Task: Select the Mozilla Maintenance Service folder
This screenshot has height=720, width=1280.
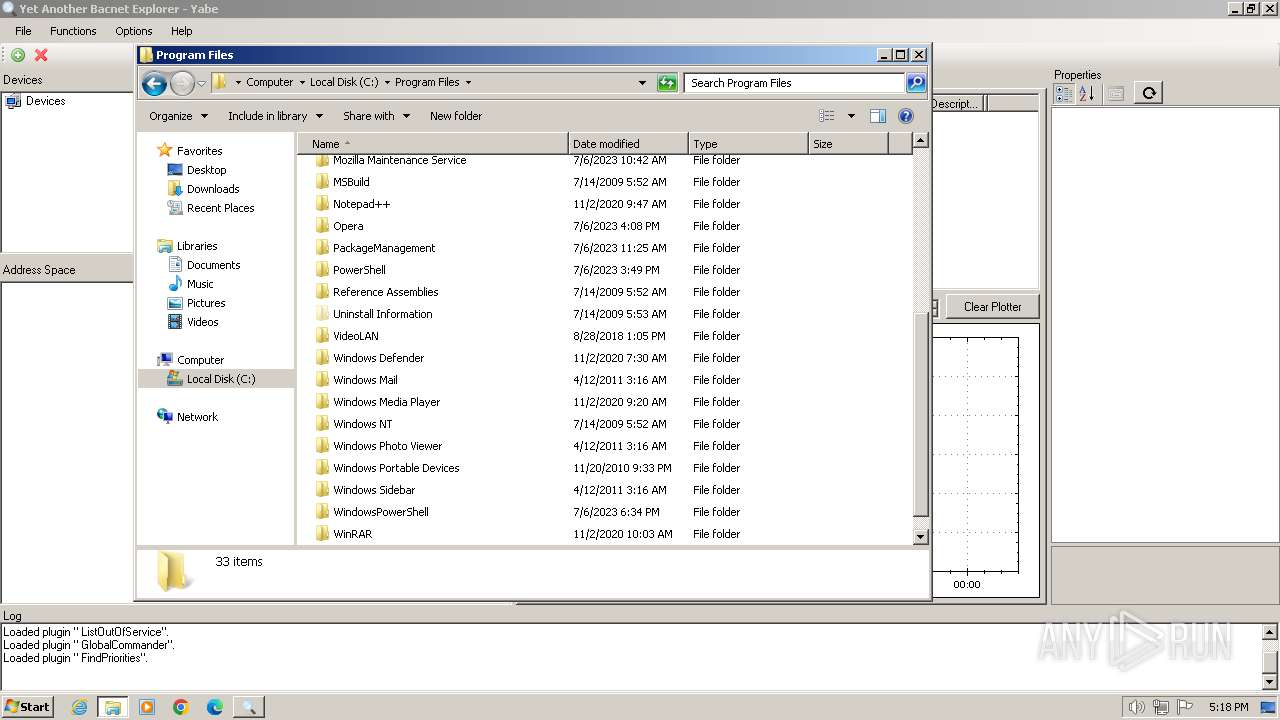Action: click(x=399, y=160)
